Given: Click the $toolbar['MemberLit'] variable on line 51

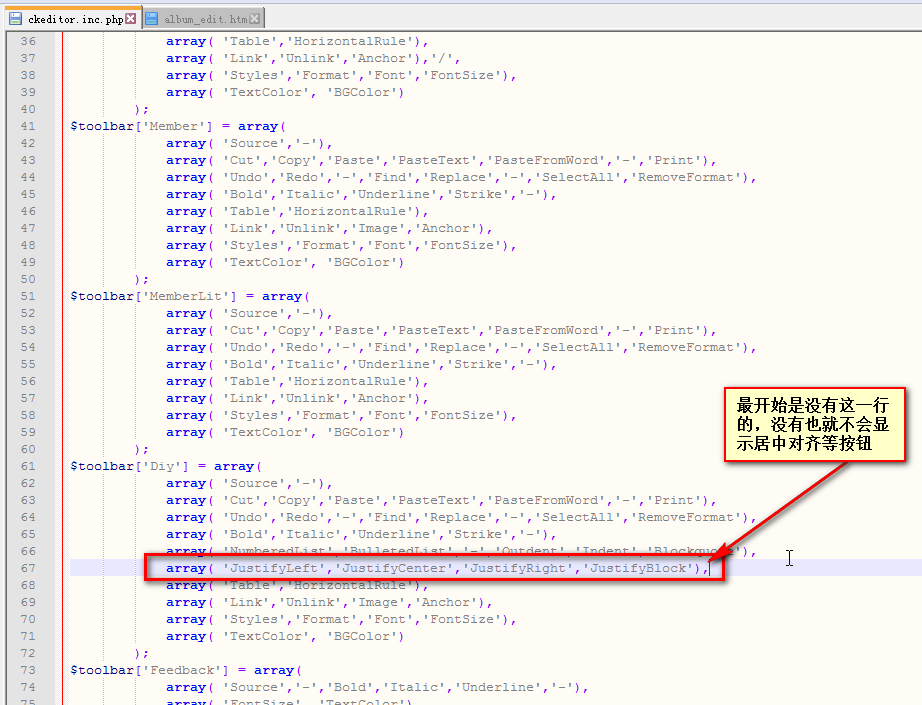Looking at the screenshot, I should point(153,296).
